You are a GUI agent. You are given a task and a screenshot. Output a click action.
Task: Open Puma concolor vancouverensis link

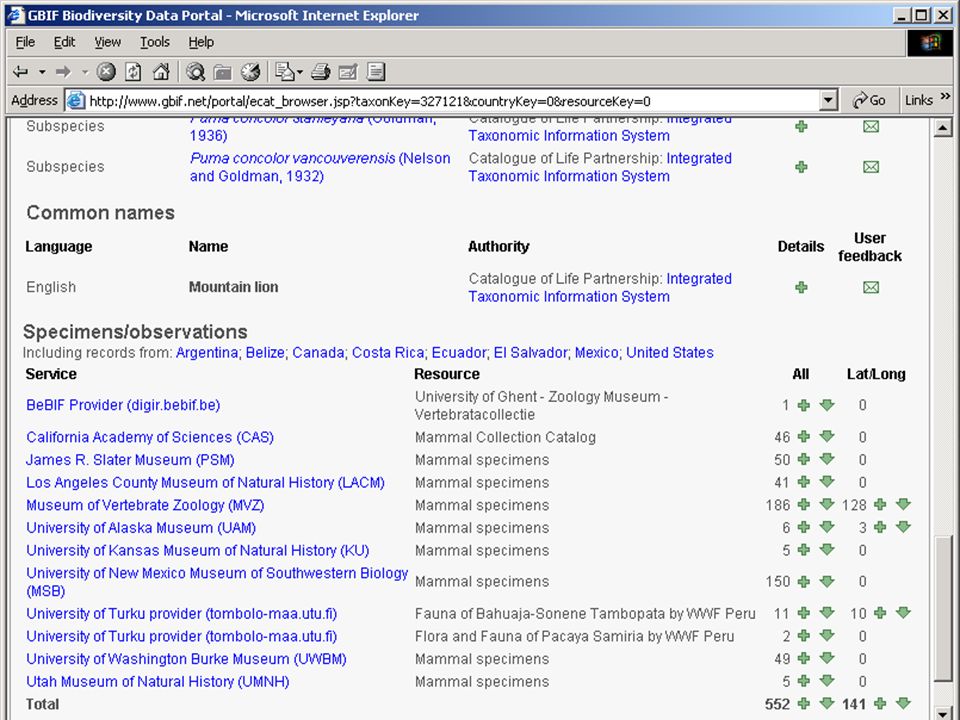coord(320,167)
